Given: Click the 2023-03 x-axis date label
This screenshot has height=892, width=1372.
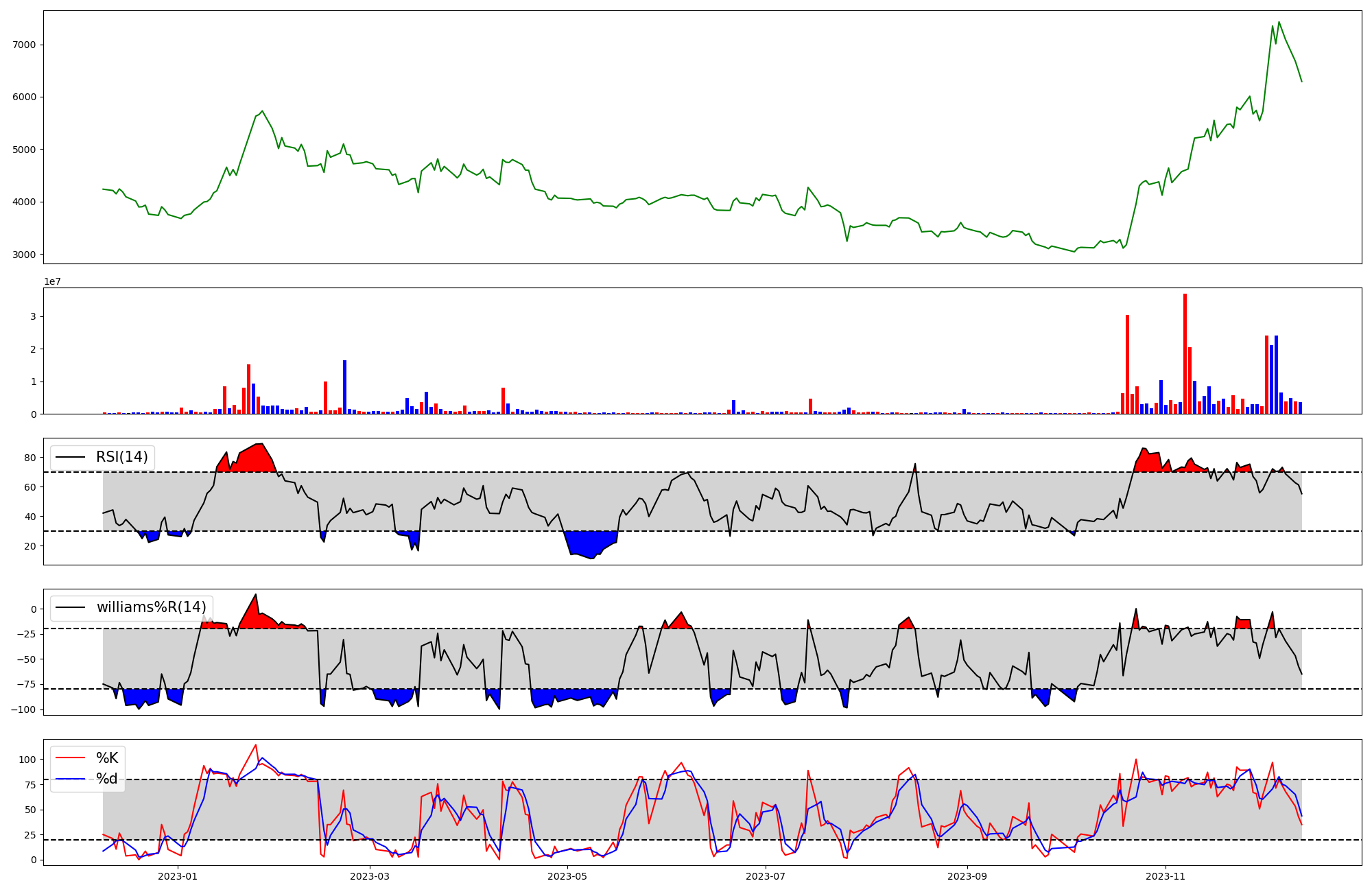Looking at the screenshot, I should click(x=370, y=876).
